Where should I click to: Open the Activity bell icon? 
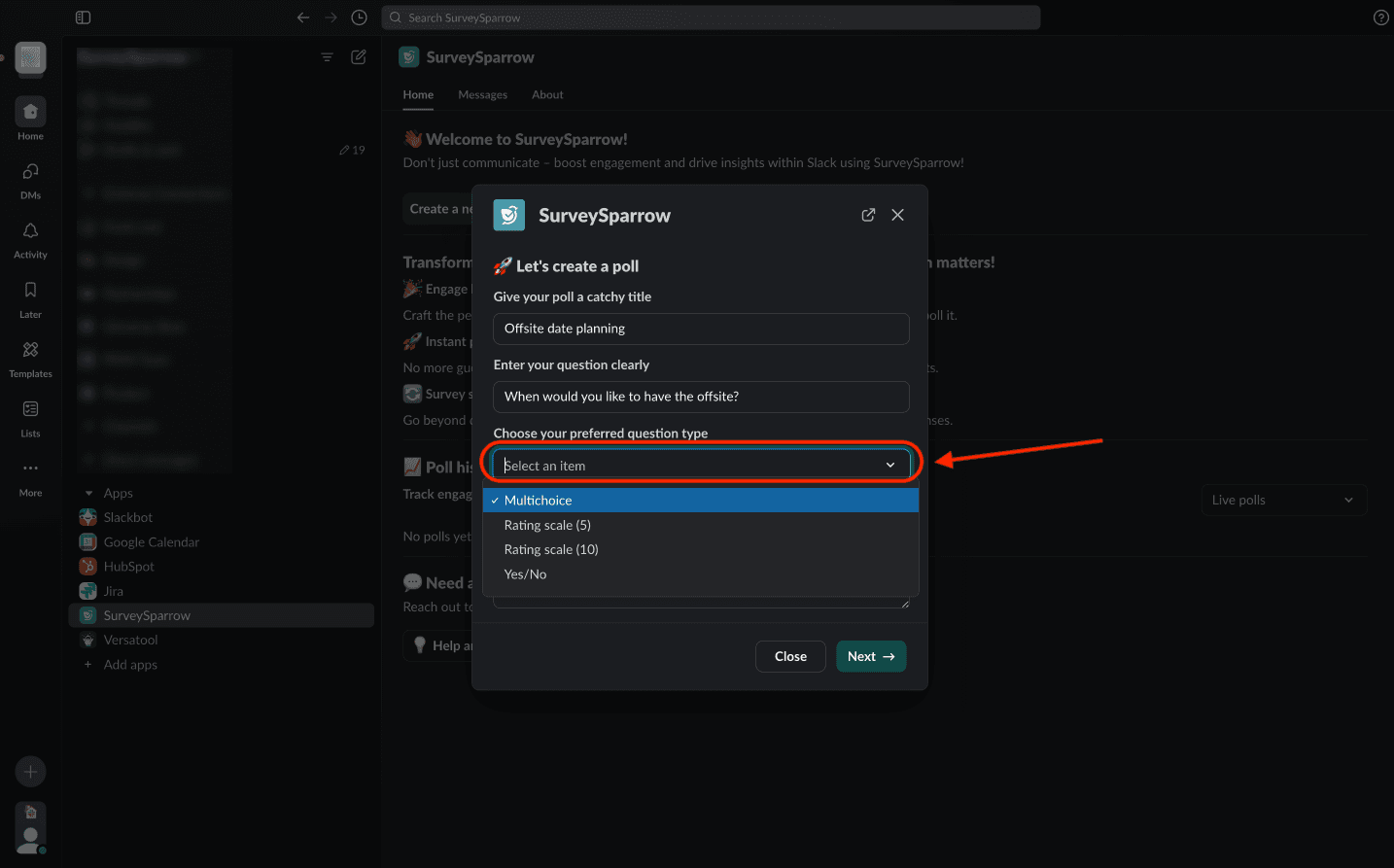[x=30, y=231]
